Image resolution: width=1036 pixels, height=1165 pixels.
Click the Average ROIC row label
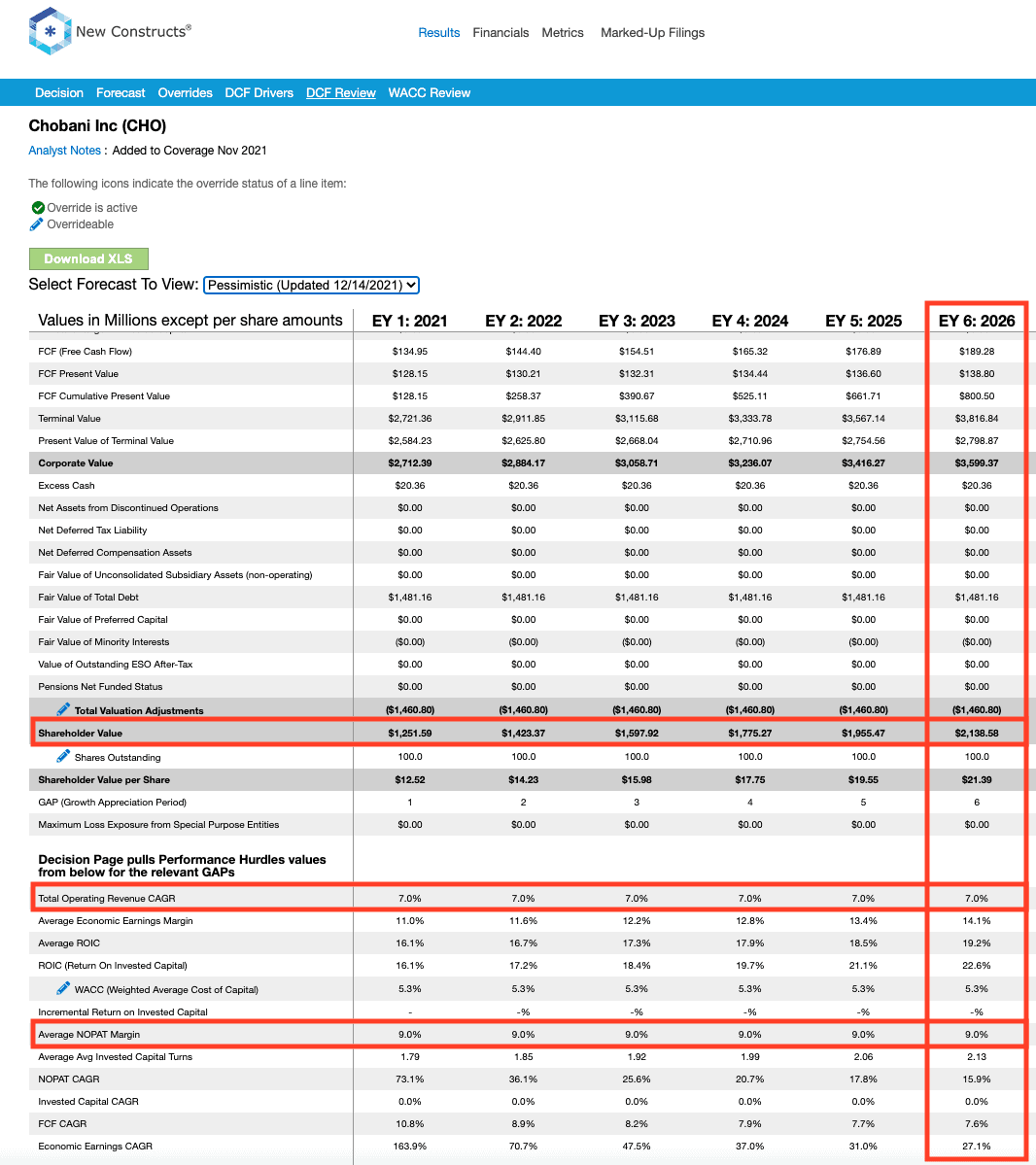pos(68,942)
